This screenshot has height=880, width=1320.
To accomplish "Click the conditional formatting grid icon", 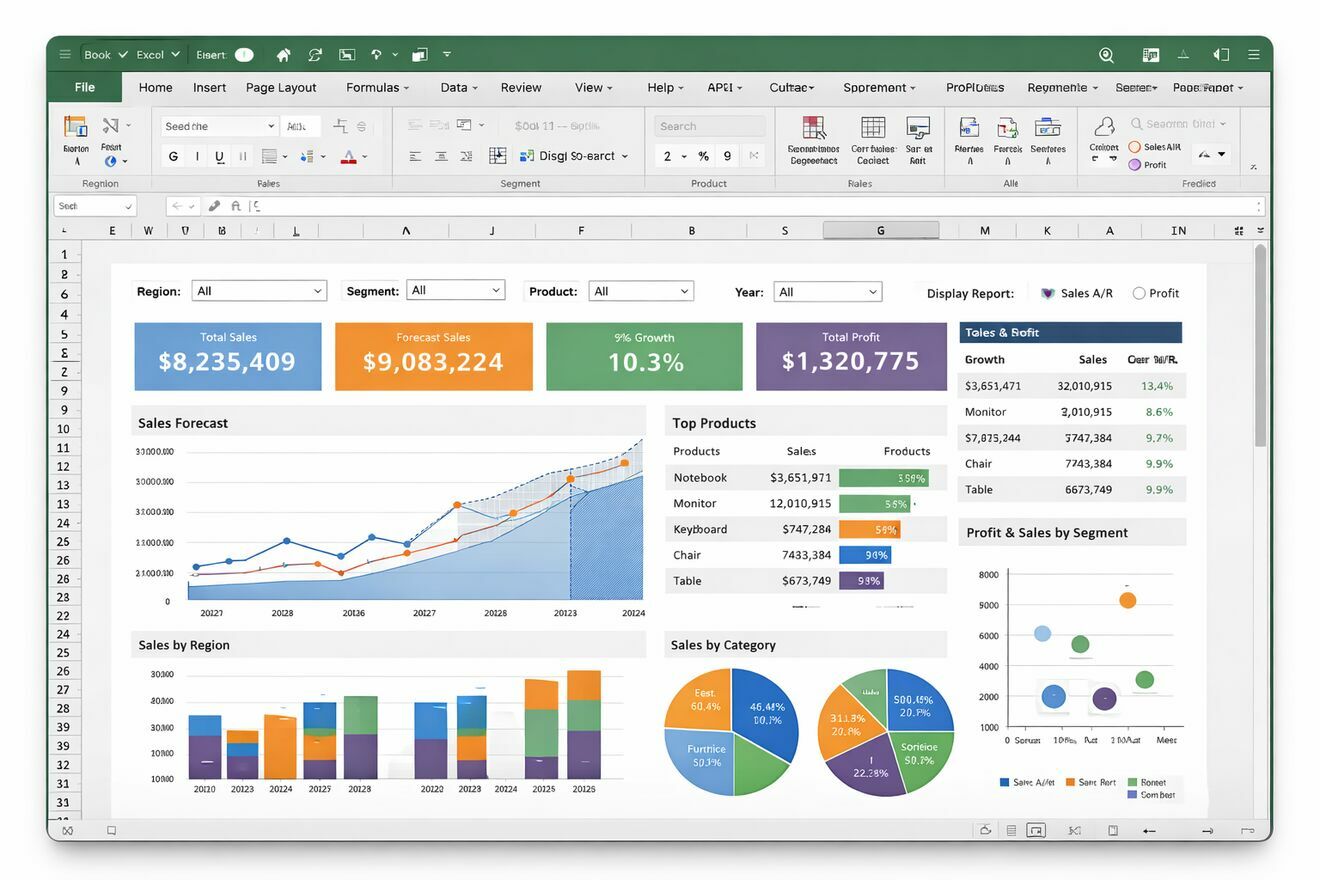I will point(814,128).
